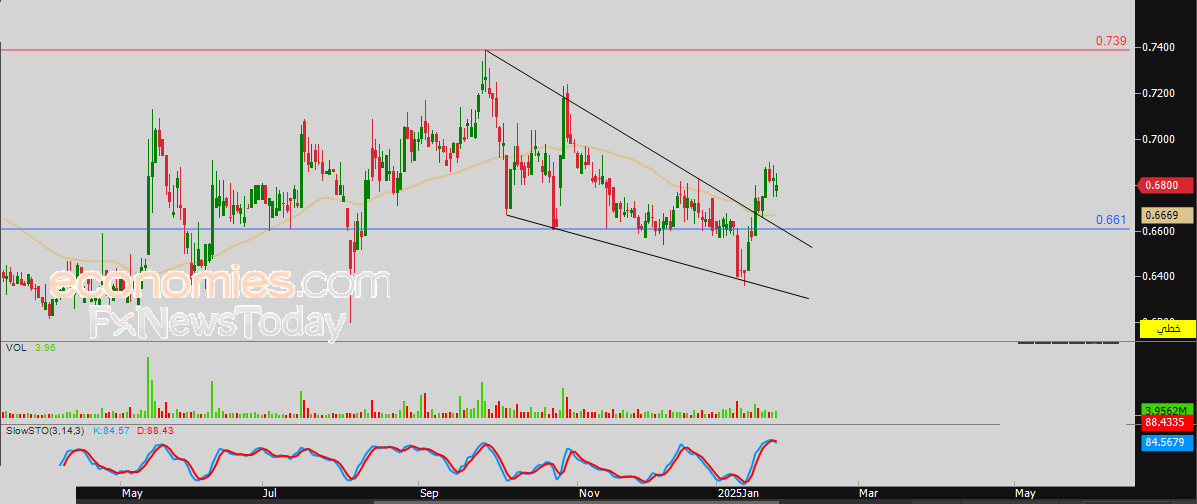Image resolution: width=1197 pixels, height=504 pixels.
Task: Click the Jul date axis label
Action: (x=268, y=493)
